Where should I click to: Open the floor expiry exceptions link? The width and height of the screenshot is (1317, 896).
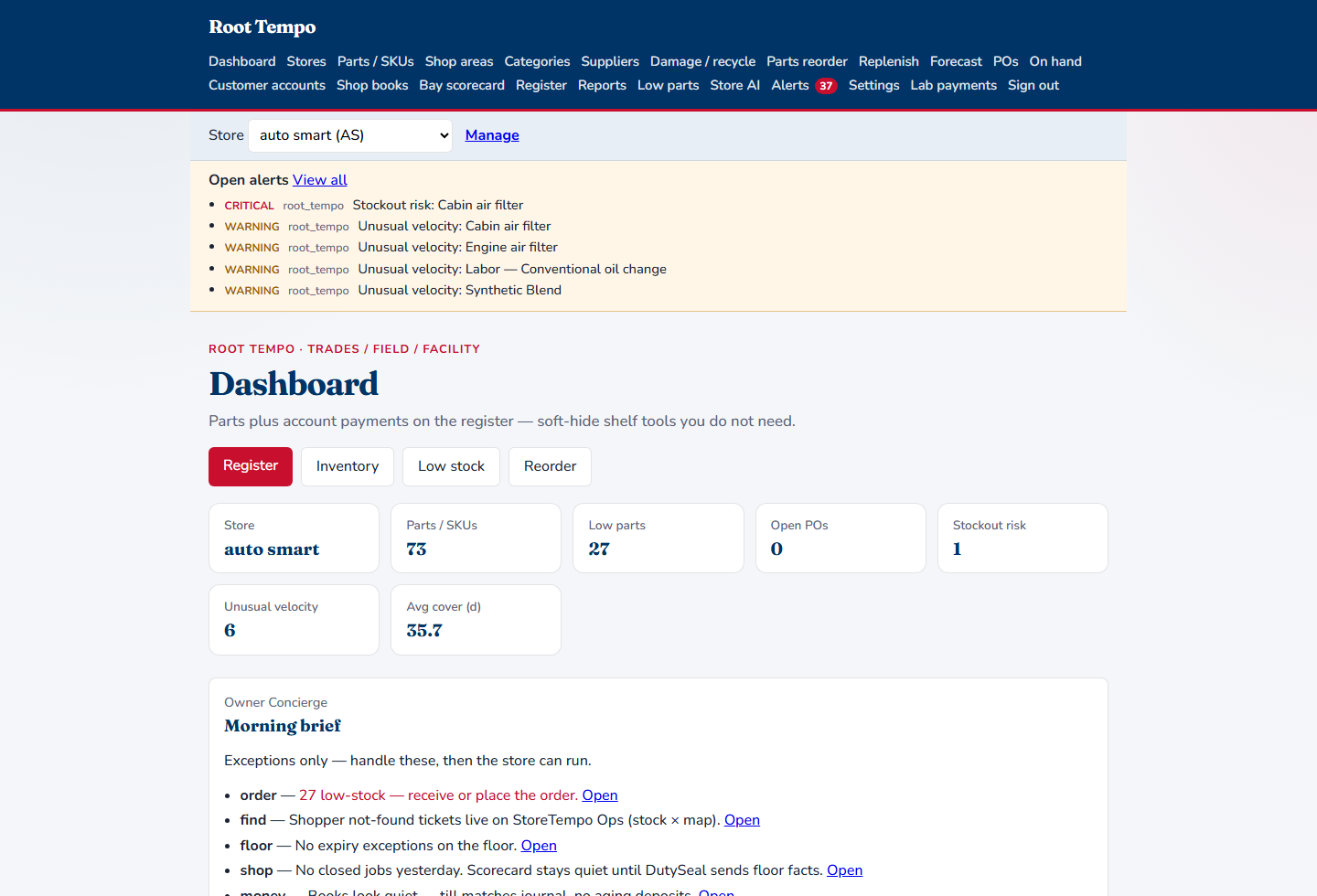(x=539, y=846)
